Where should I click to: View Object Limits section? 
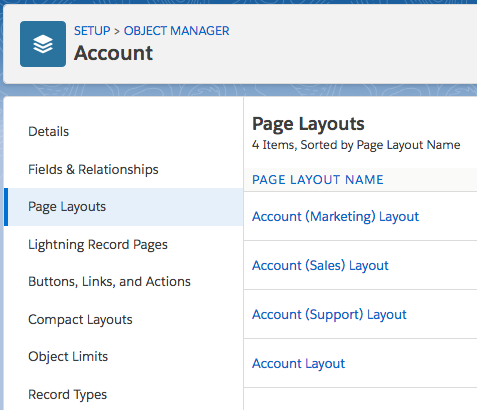(x=68, y=357)
